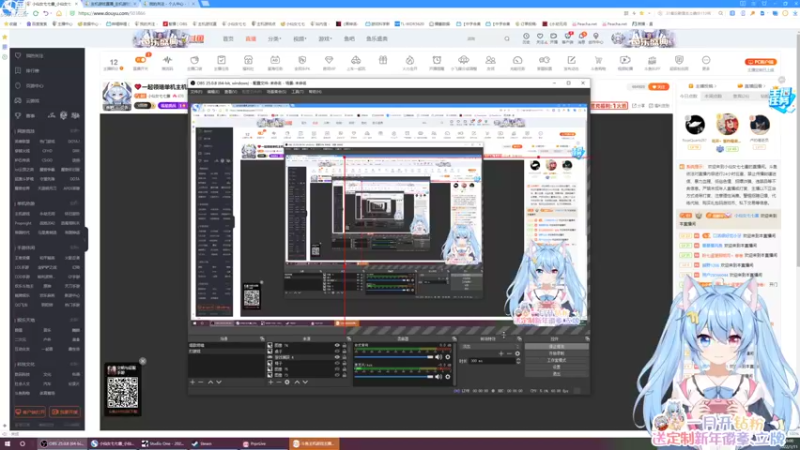800x450 pixels.
Task: Lock the top source row
Action: (x=344, y=345)
